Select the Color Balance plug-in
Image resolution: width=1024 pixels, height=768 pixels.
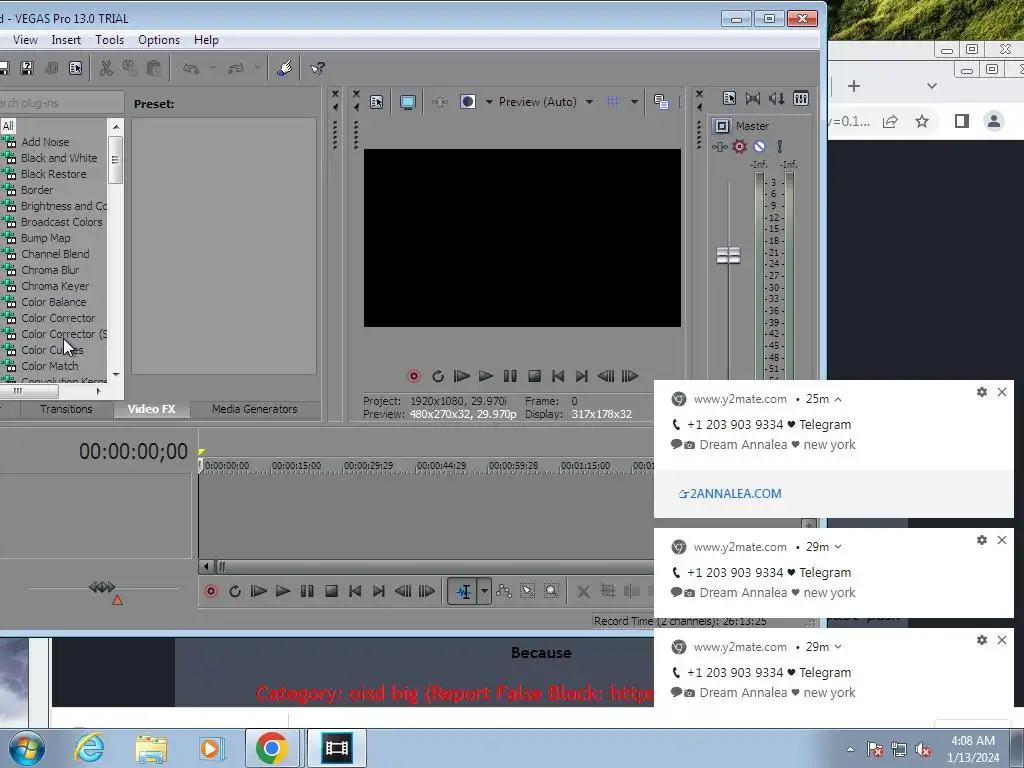pos(54,302)
